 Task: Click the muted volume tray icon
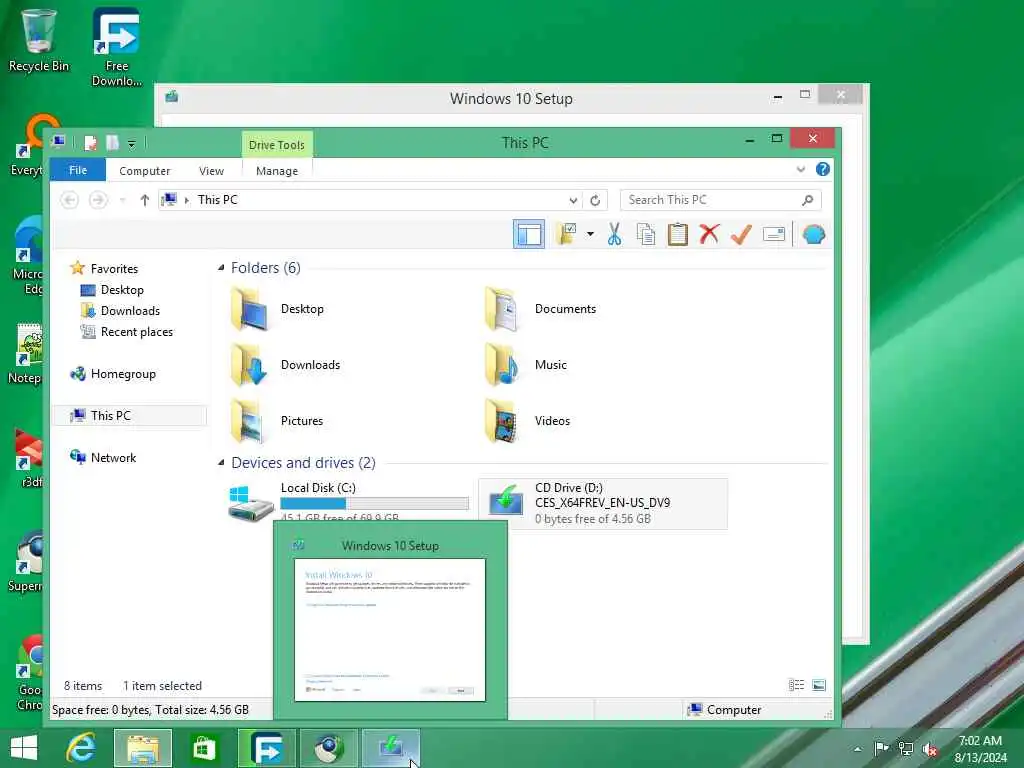click(x=929, y=748)
